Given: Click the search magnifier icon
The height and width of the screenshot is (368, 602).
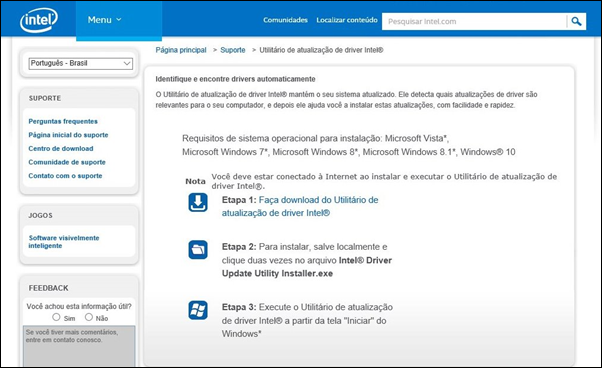Looking at the screenshot, I should 576,21.
